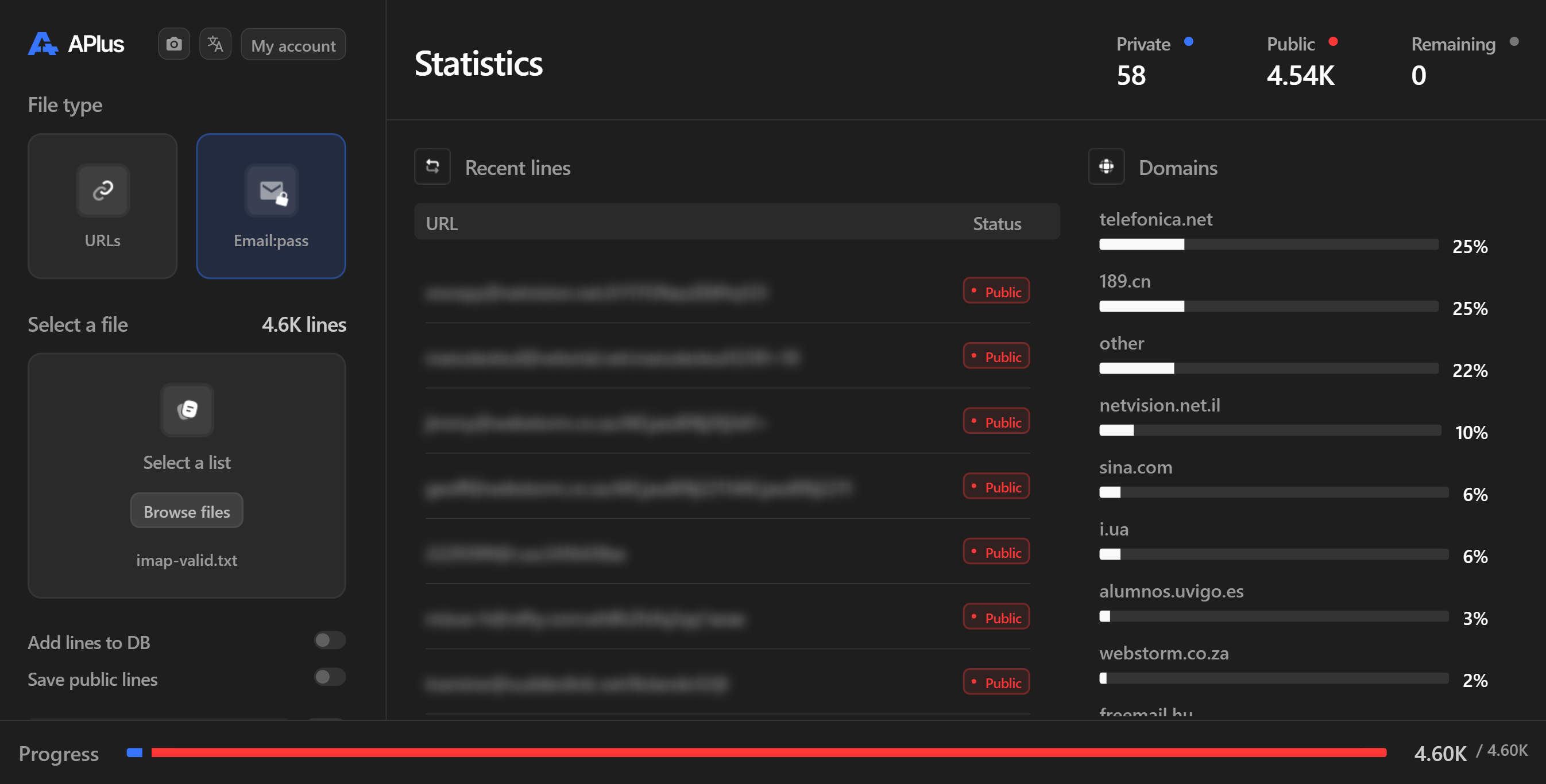Click Browse files button

click(187, 511)
